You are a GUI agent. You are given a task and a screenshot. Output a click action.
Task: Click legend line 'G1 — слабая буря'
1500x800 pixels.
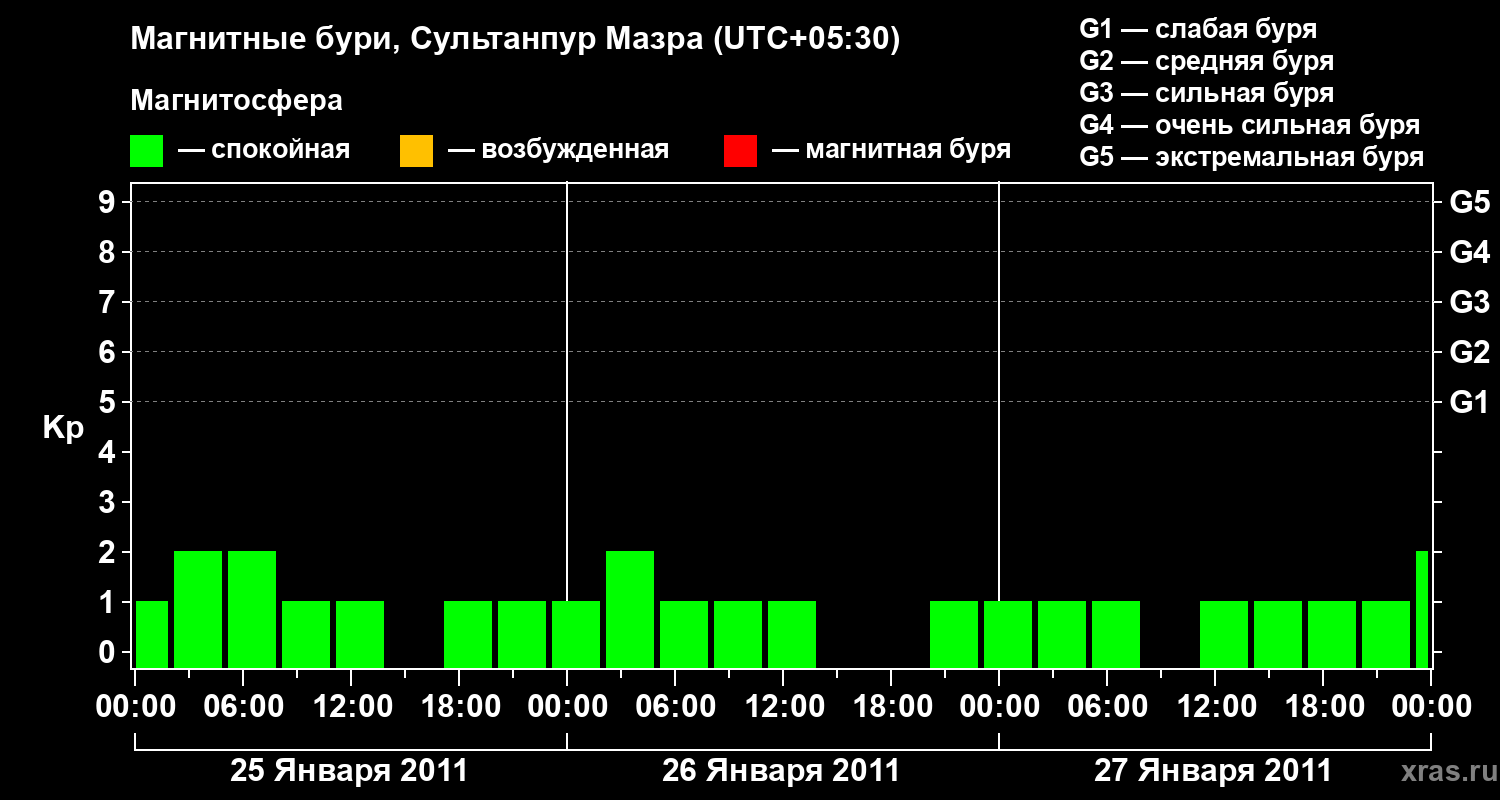1198,29
